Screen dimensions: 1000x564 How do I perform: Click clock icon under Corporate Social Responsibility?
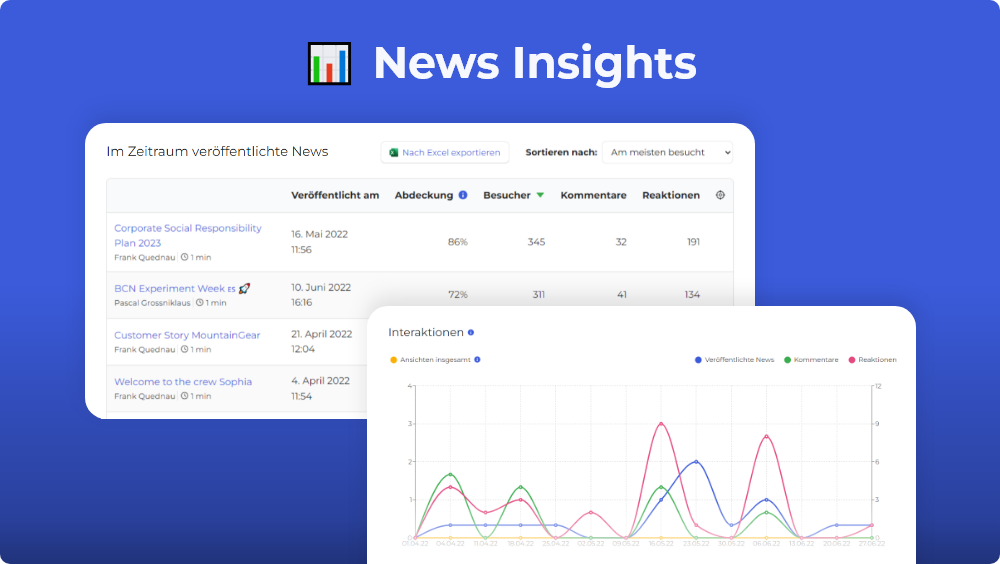[184, 257]
